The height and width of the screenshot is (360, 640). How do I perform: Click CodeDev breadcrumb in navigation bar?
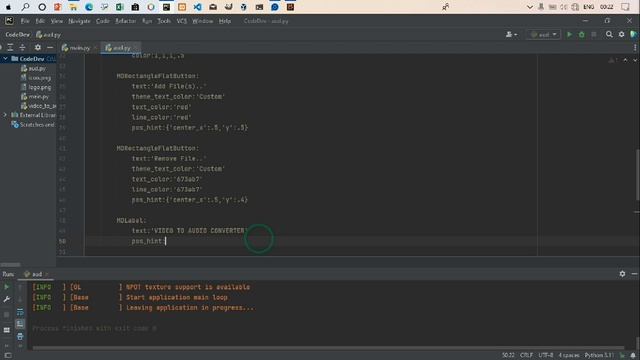(18, 35)
